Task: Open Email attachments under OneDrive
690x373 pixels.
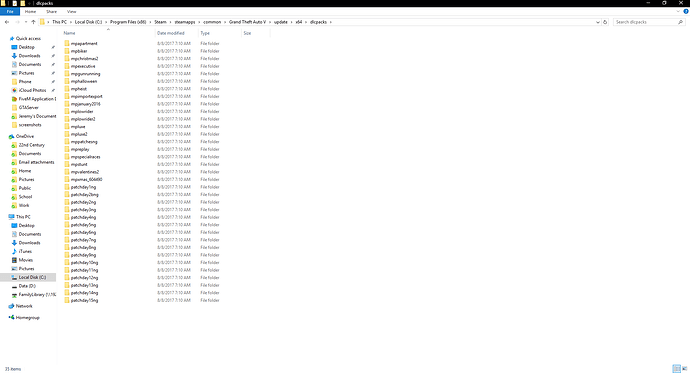Action: 36,162
